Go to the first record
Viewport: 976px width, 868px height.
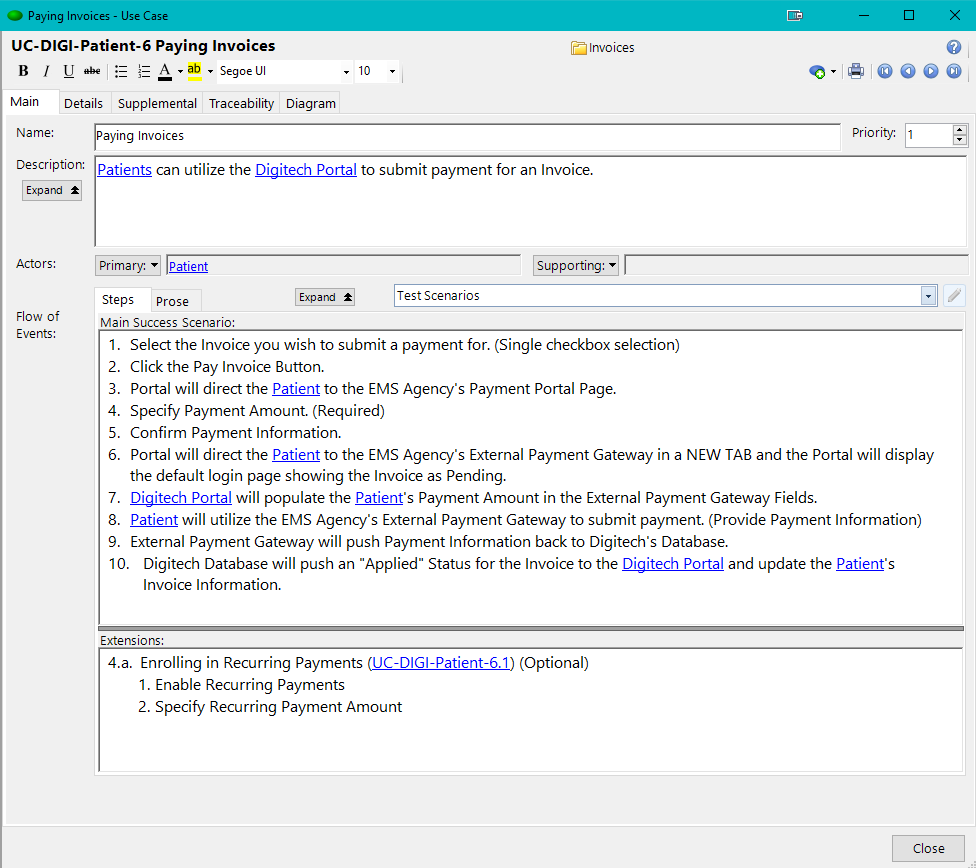[x=884, y=71]
